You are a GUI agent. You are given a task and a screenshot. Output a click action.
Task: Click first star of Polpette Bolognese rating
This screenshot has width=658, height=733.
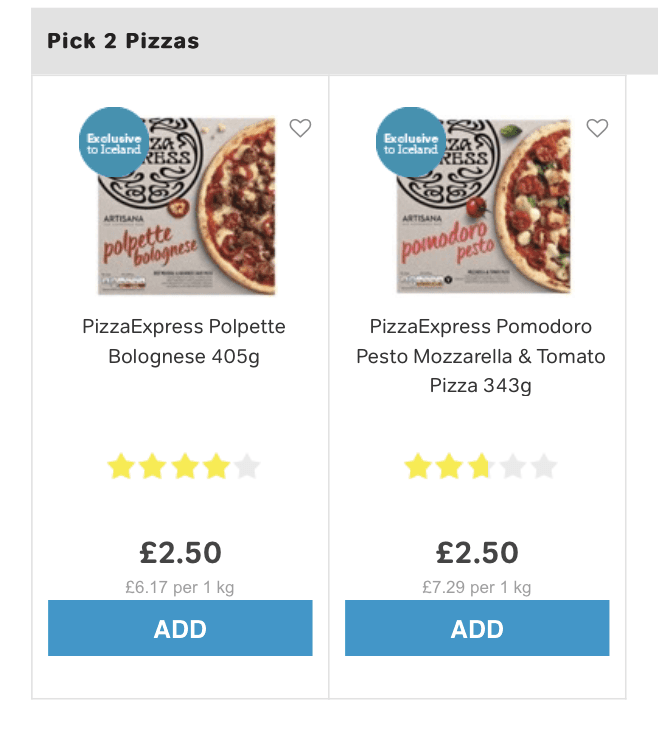coord(120,466)
